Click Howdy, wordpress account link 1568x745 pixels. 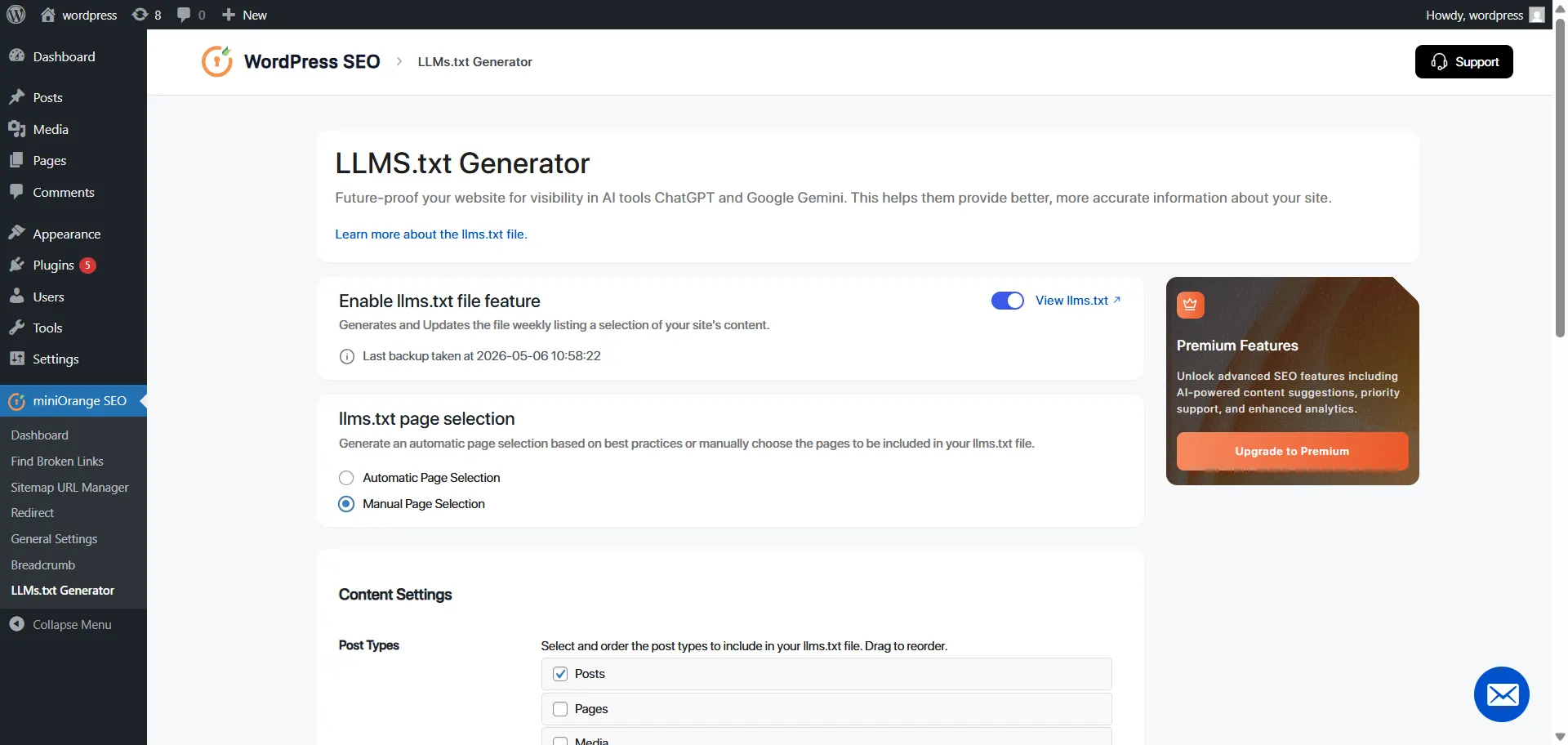coord(1474,15)
